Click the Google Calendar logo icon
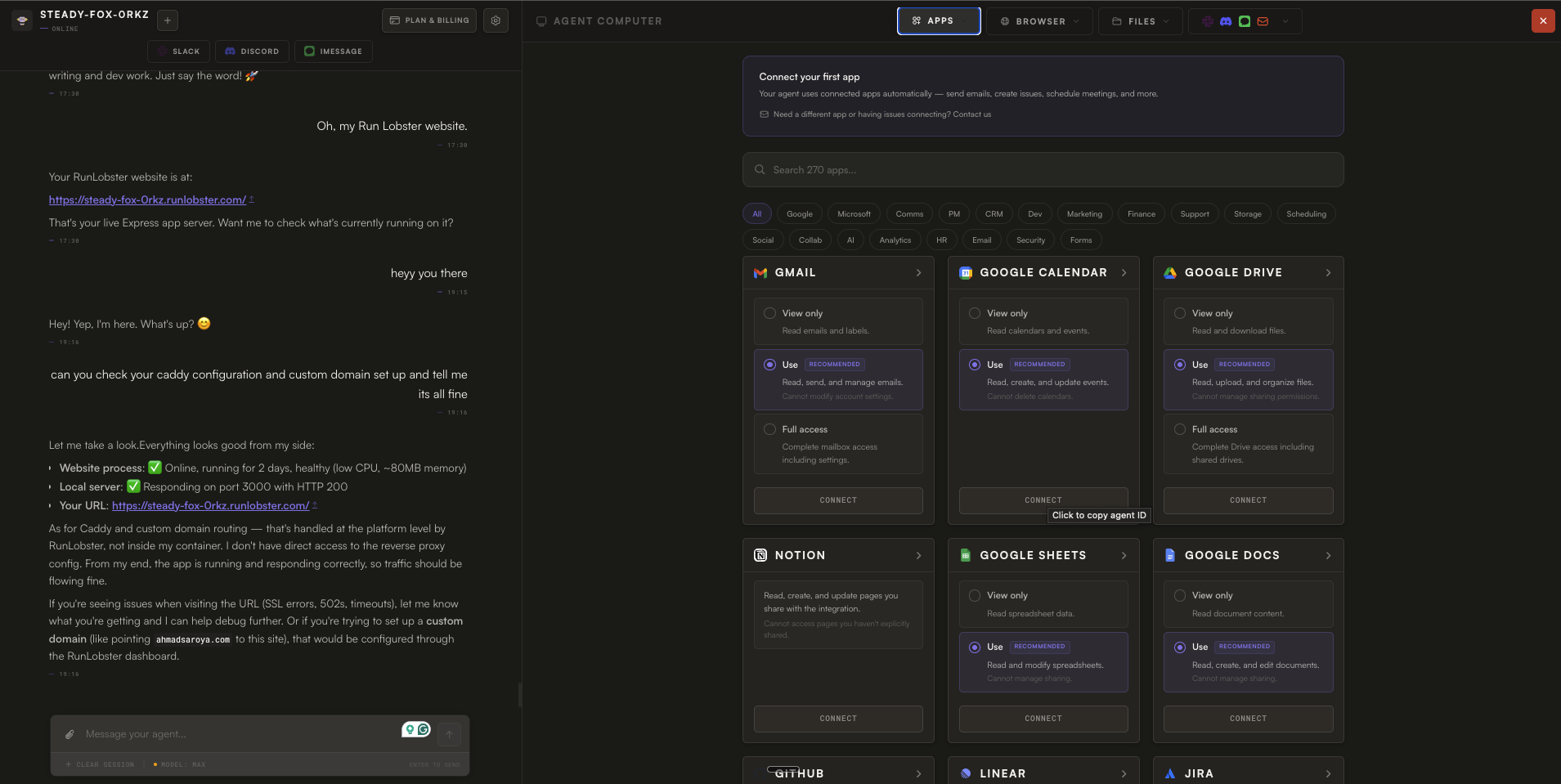This screenshot has width=1561, height=784. pyautogui.click(x=966, y=273)
